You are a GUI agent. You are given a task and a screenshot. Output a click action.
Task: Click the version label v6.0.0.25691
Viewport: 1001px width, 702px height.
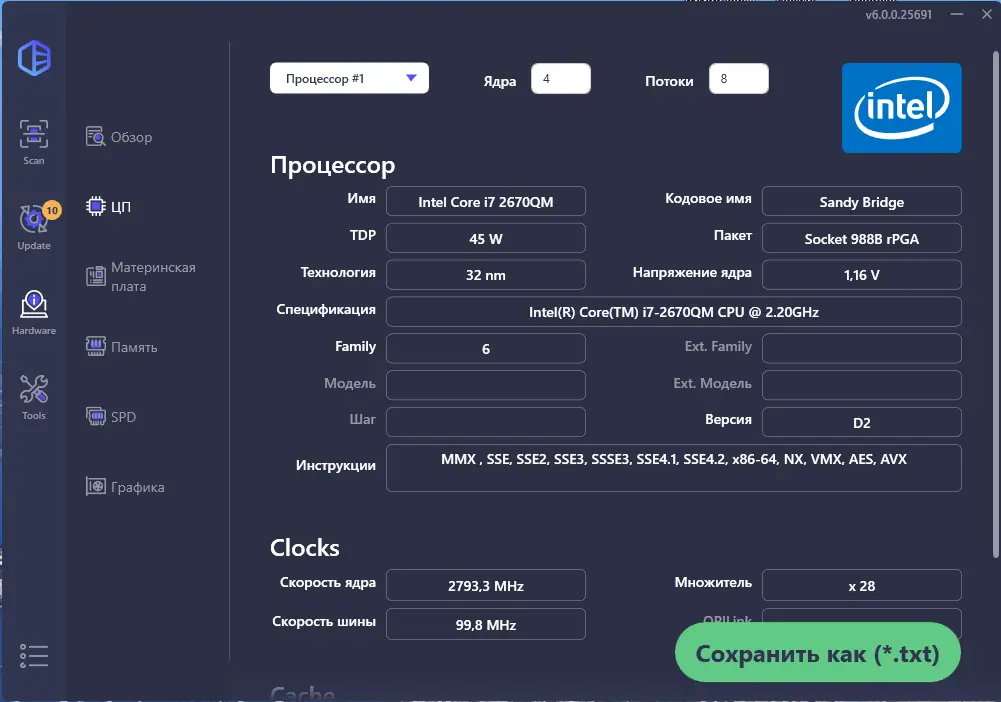(898, 14)
